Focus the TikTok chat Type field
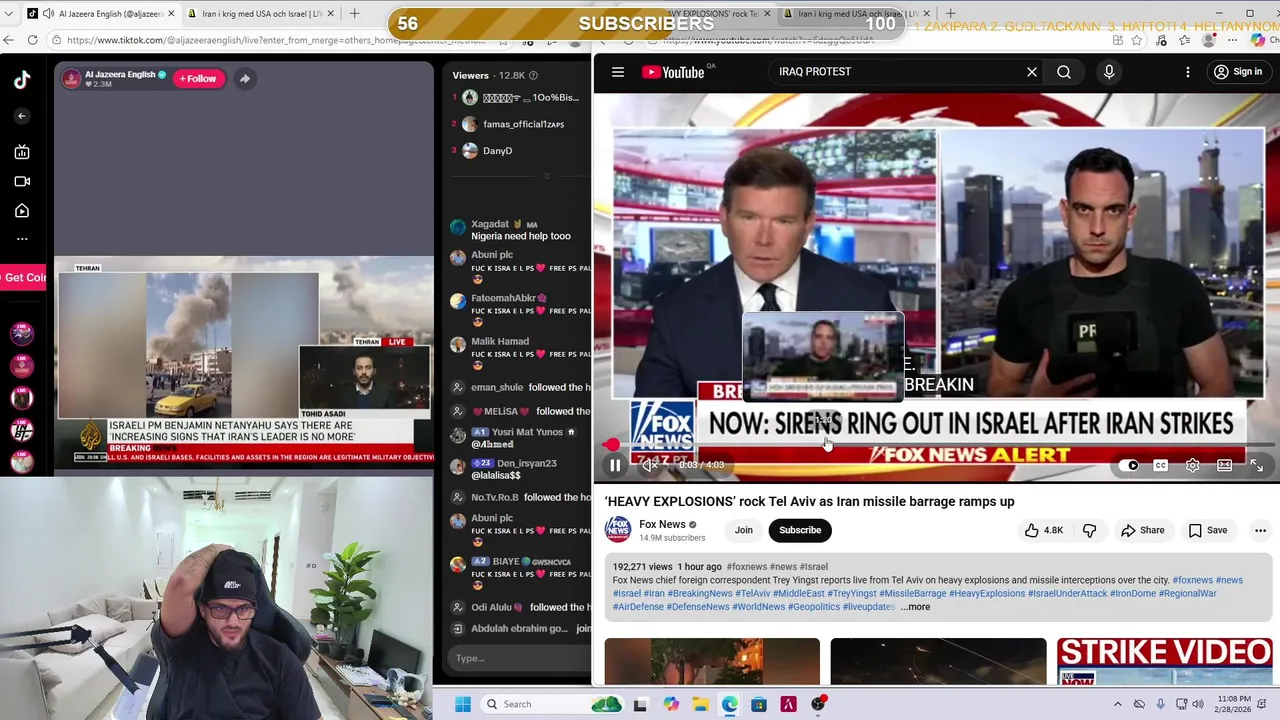The image size is (1280, 720). (518, 658)
